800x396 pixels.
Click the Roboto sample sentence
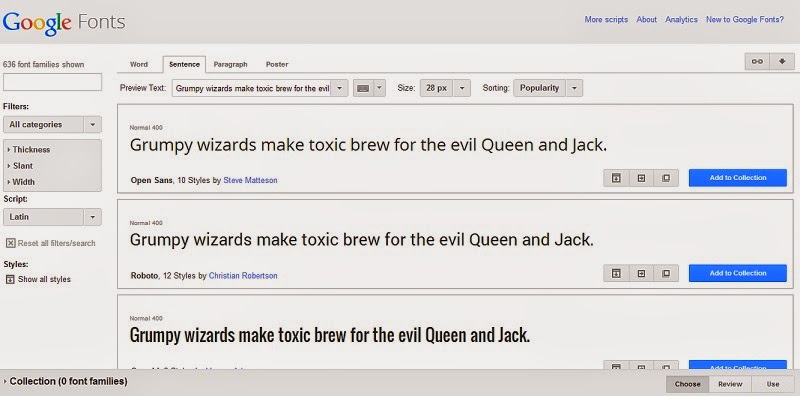(x=362, y=240)
